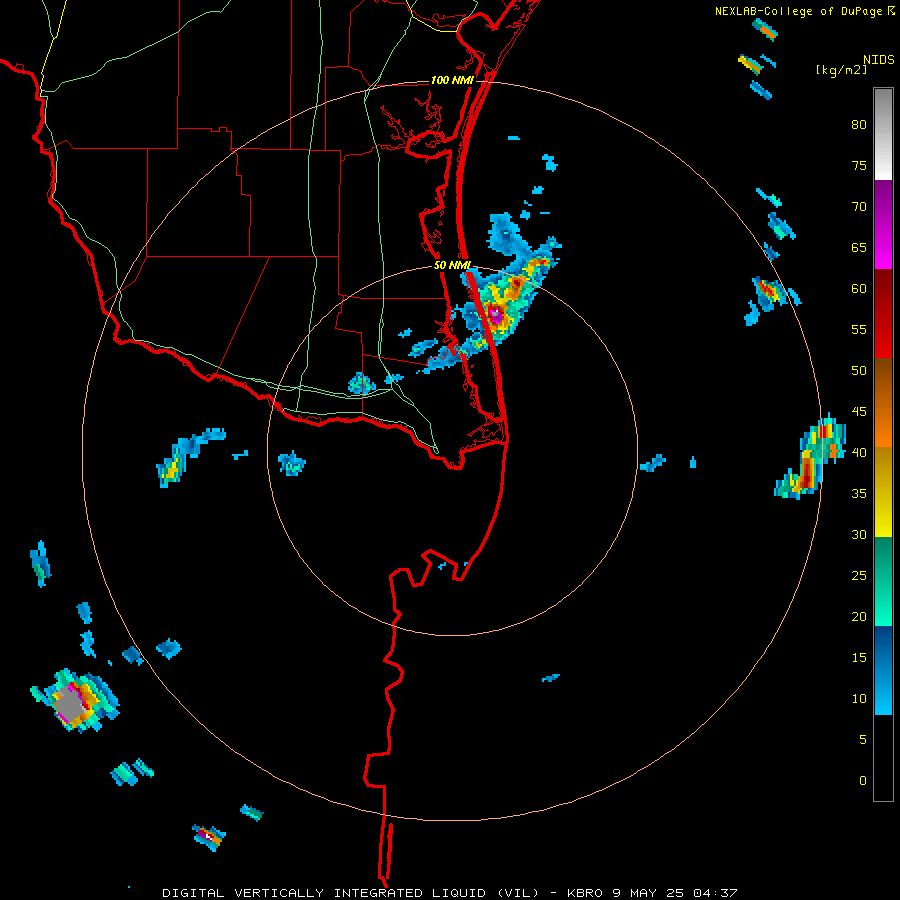Pick the magenta-purple segment of the color bar
900x900 pixels.
[883, 224]
